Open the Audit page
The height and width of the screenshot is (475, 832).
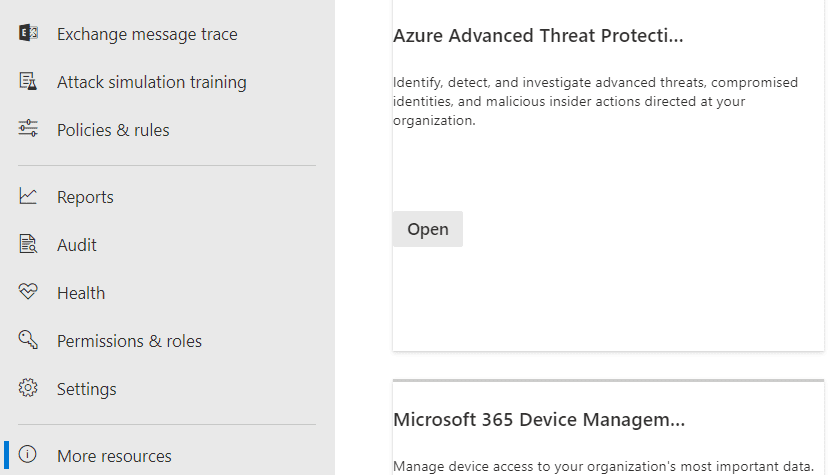tap(77, 245)
